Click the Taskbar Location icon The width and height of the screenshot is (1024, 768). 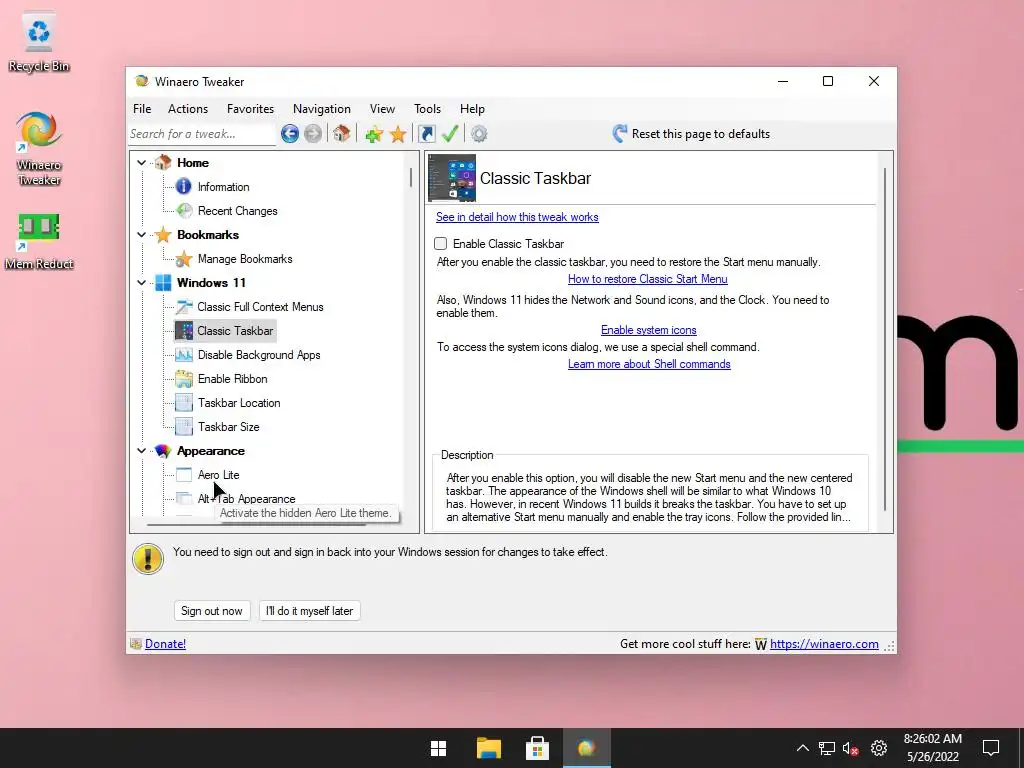click(x=184, y=403)
